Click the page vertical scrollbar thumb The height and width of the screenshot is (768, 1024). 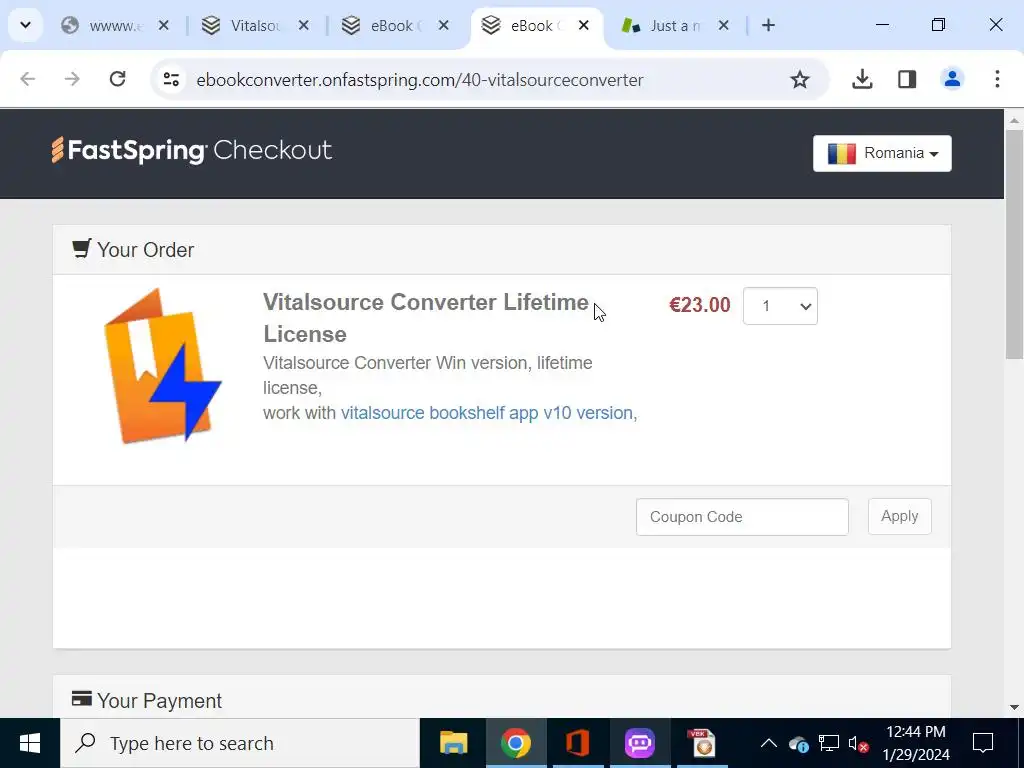coord(1014,244)
